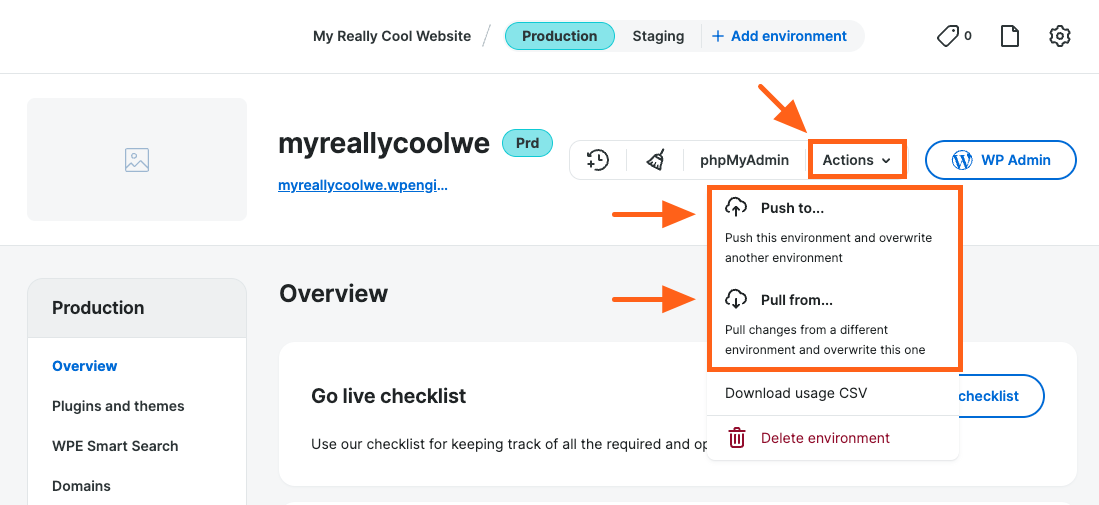Open Plugins and themes in sidebar
The image size is (1099, 505).
[118, 406]
